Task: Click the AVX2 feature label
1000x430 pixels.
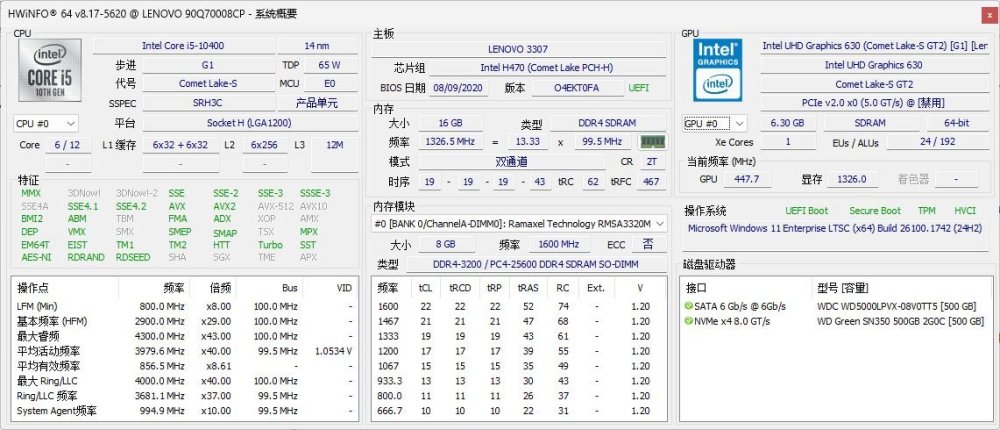Action: point(224,207)
